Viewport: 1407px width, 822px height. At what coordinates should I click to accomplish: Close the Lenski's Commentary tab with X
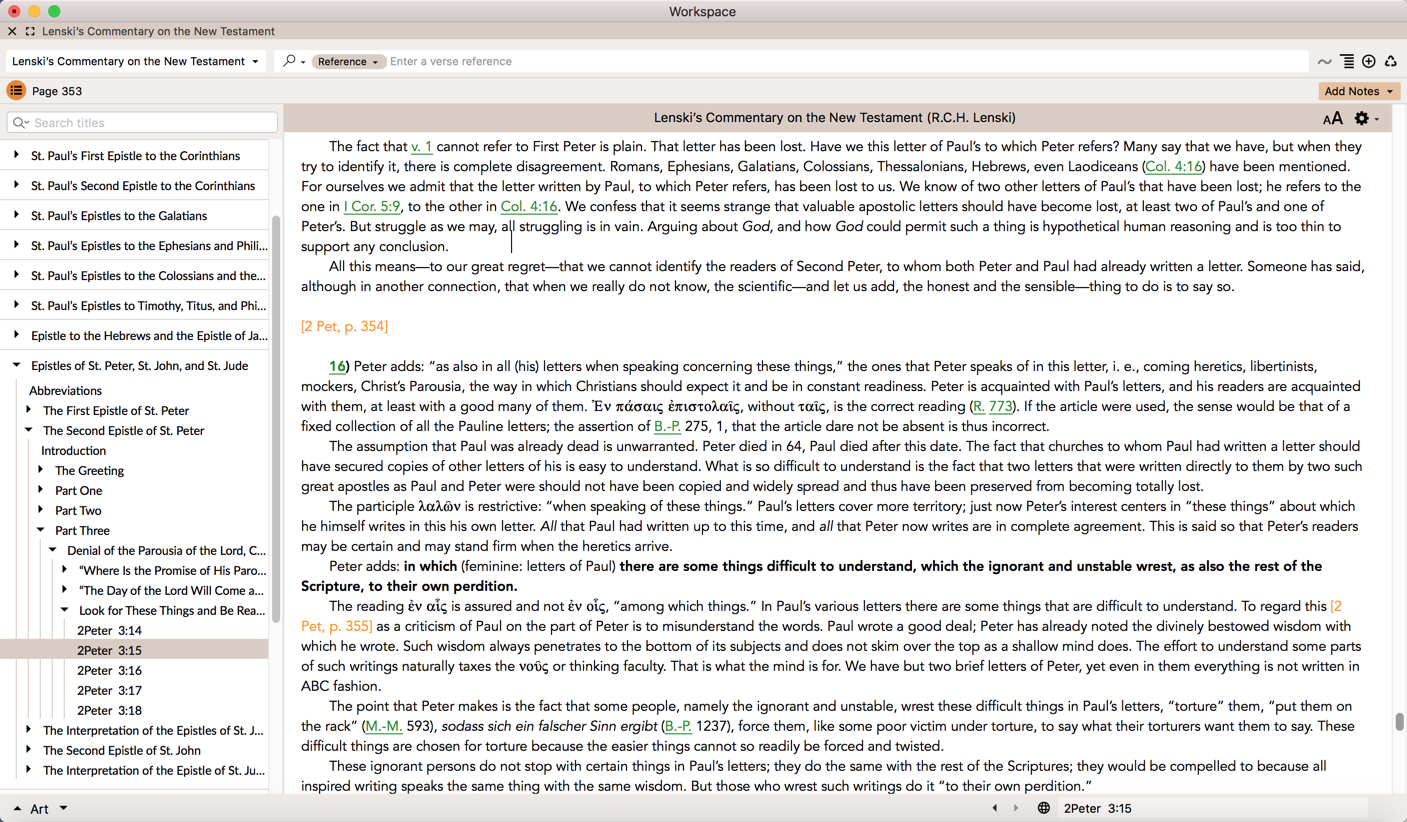click(12, 31)
